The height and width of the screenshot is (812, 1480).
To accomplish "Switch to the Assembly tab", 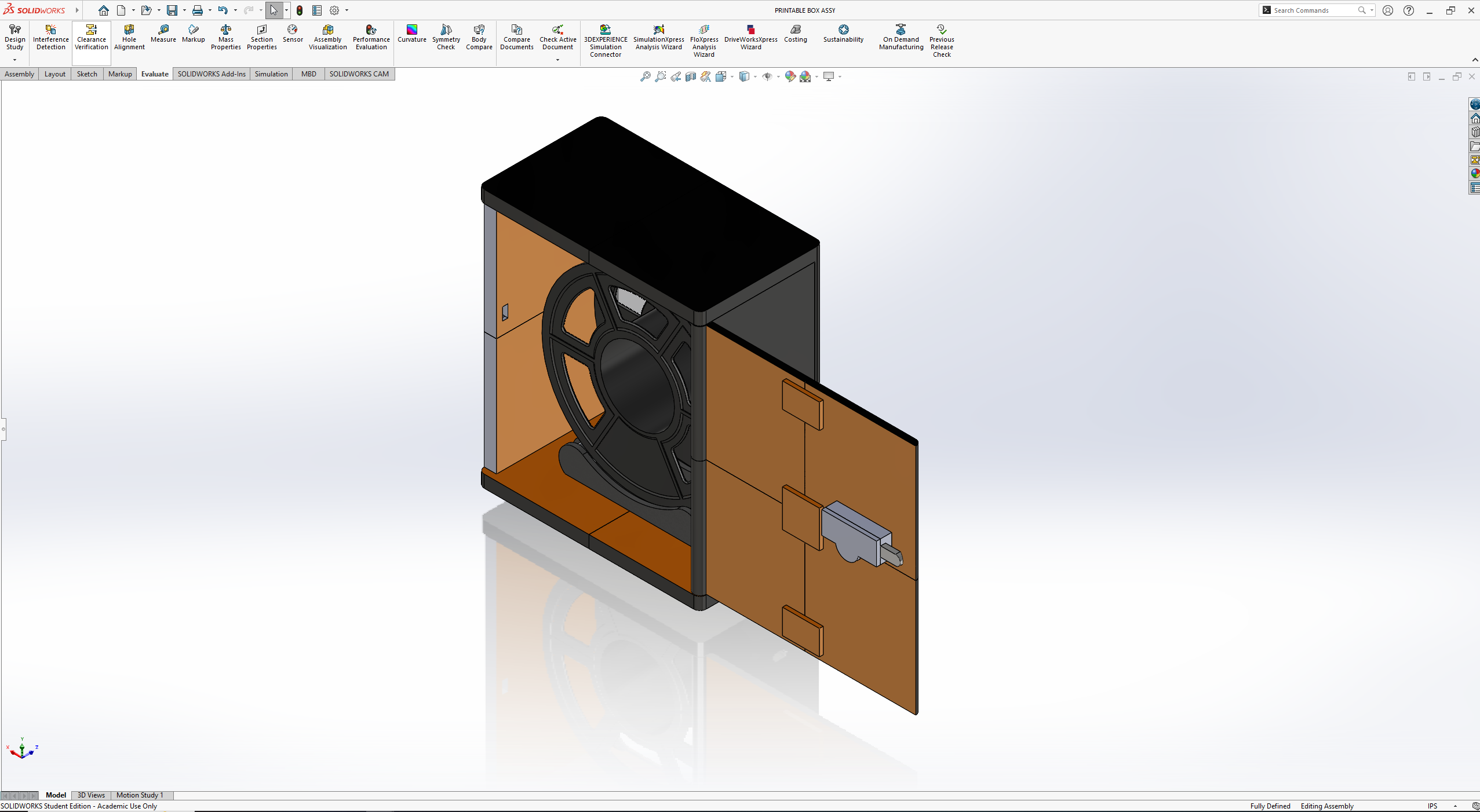I will 19,74.
